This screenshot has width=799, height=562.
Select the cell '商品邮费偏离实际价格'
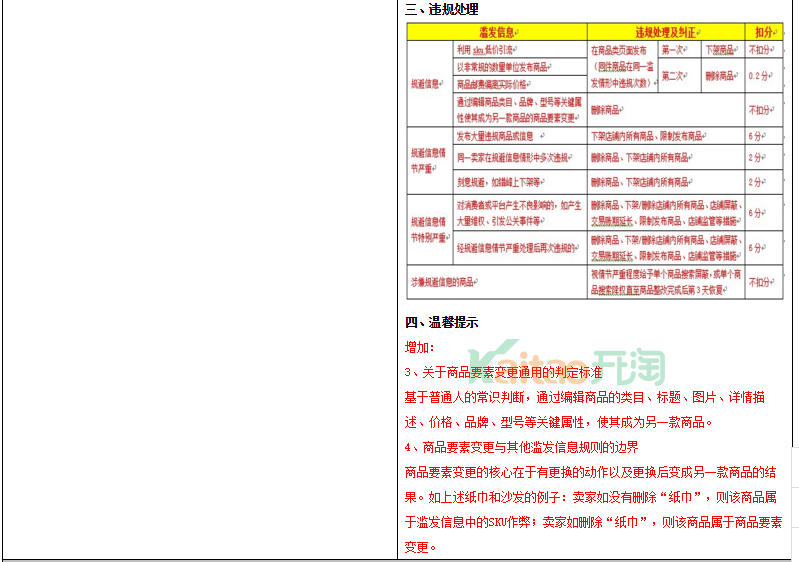click(x=520, y=84)
